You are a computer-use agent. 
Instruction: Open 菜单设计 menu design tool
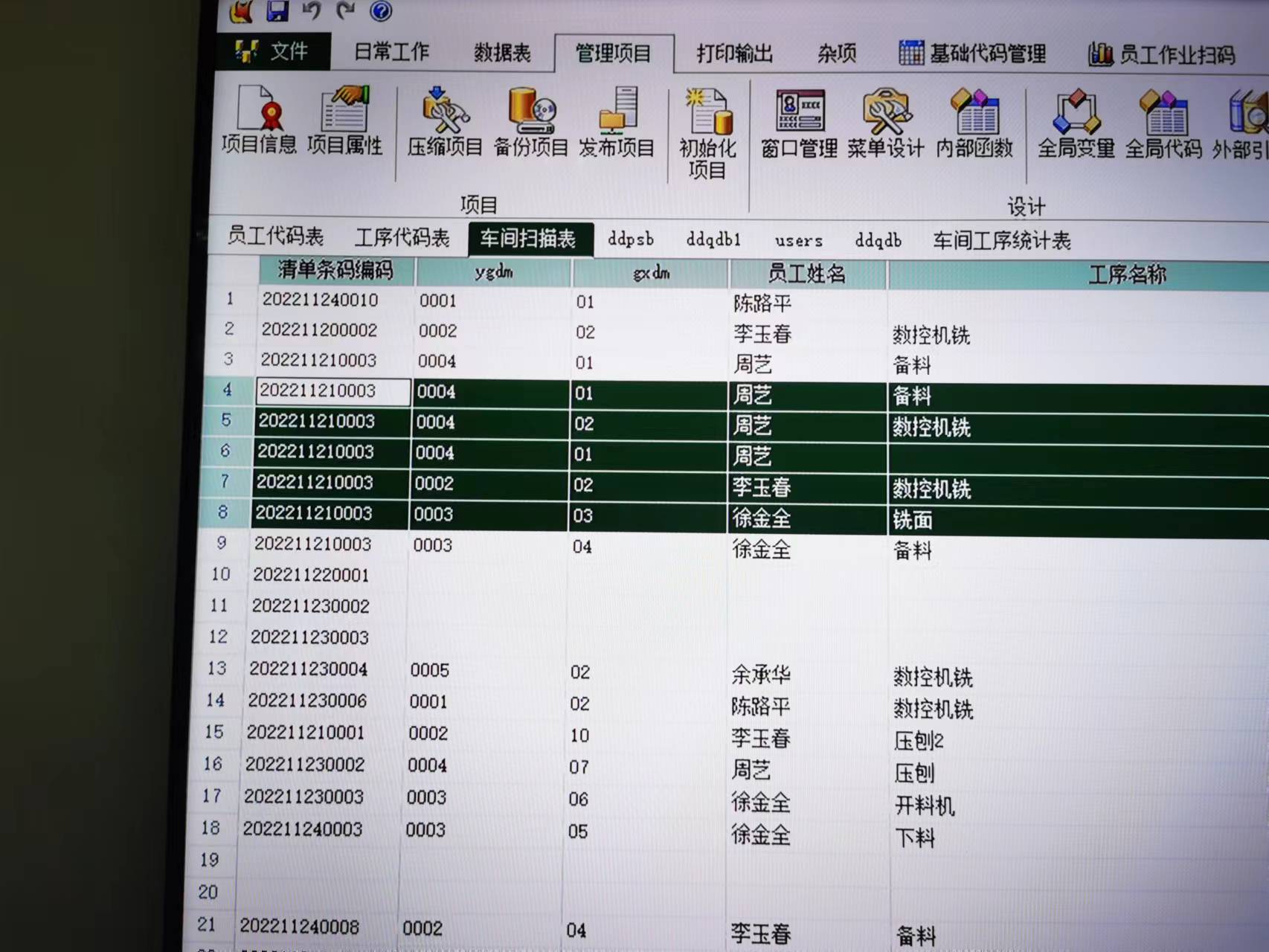[885, 125]
